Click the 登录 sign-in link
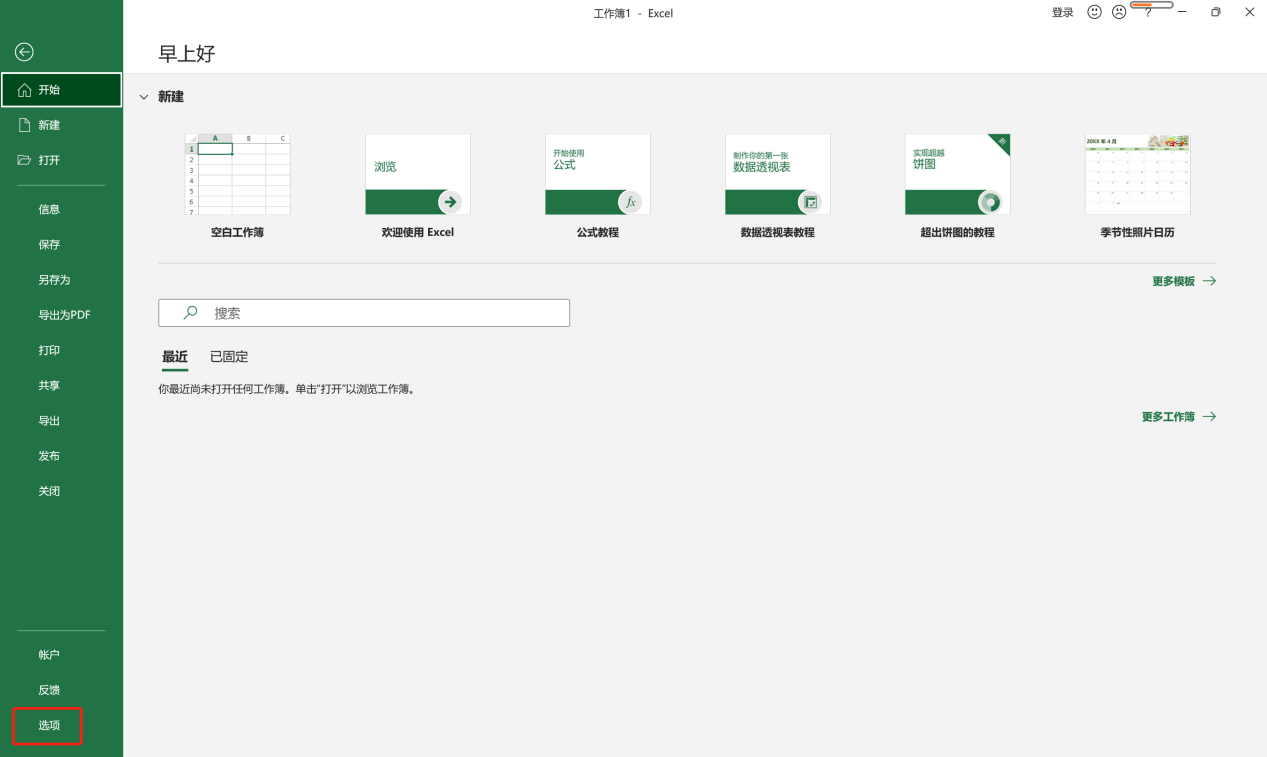1267x757 pixels. coord(1062,12)
